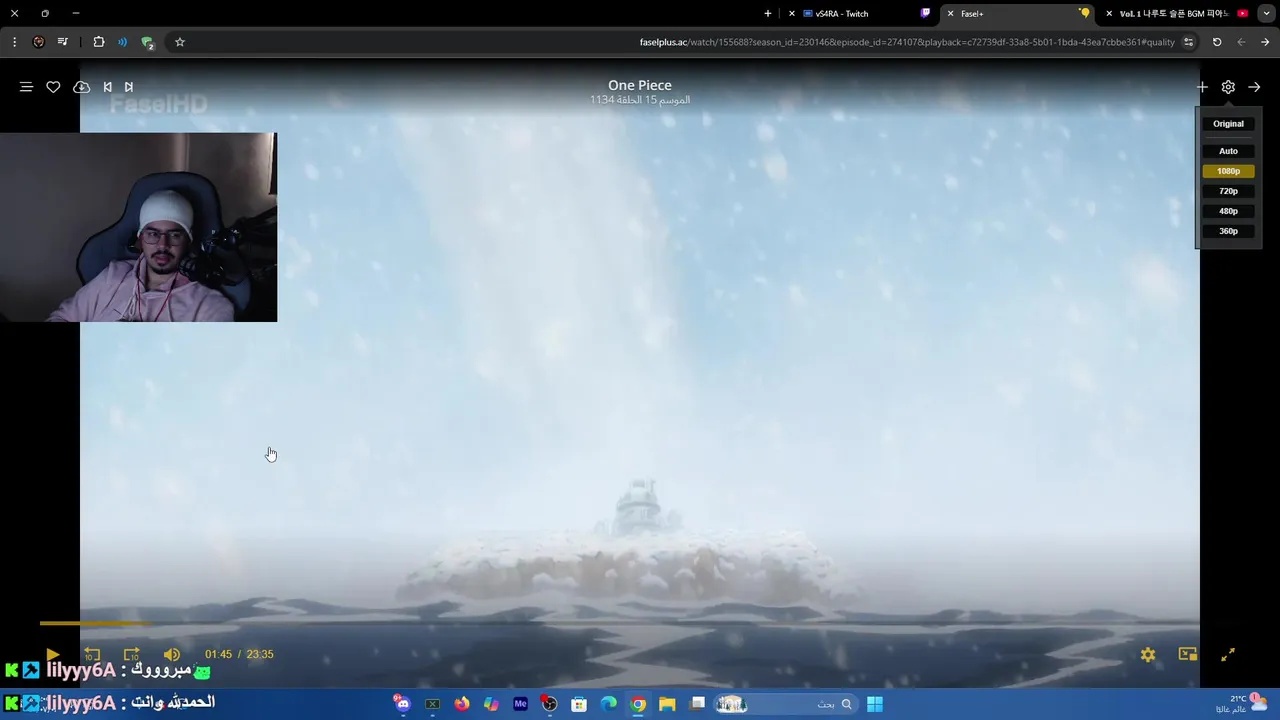Go to the previous episode
The width and height of the screenshot is (1280, 720).
[108, 87]
